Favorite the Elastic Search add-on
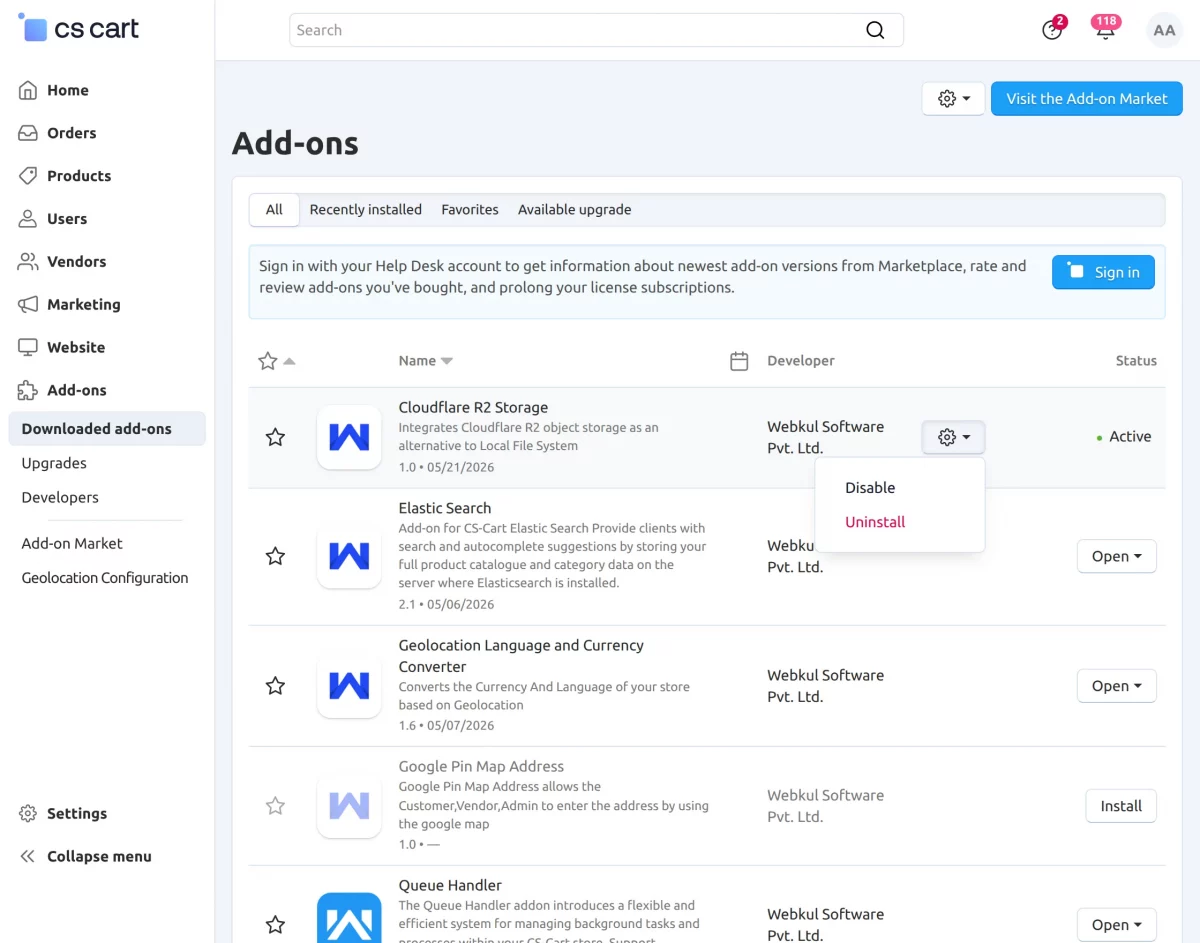 pos(275,556)
